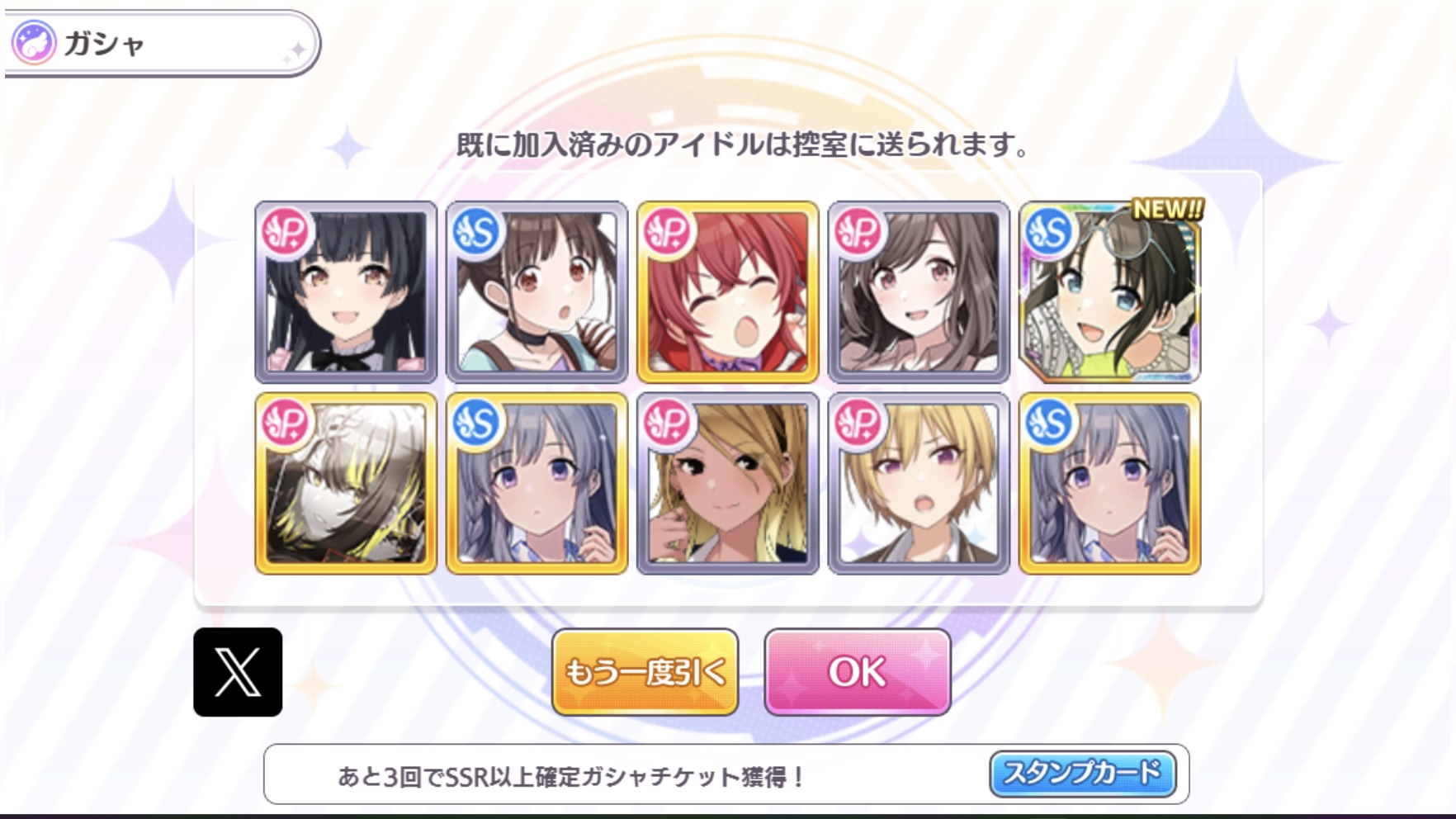Image resolution: width=1456 pixels, height=819 pixels.
Task: Open first purple-haired braid idol card
Action: 537,484
